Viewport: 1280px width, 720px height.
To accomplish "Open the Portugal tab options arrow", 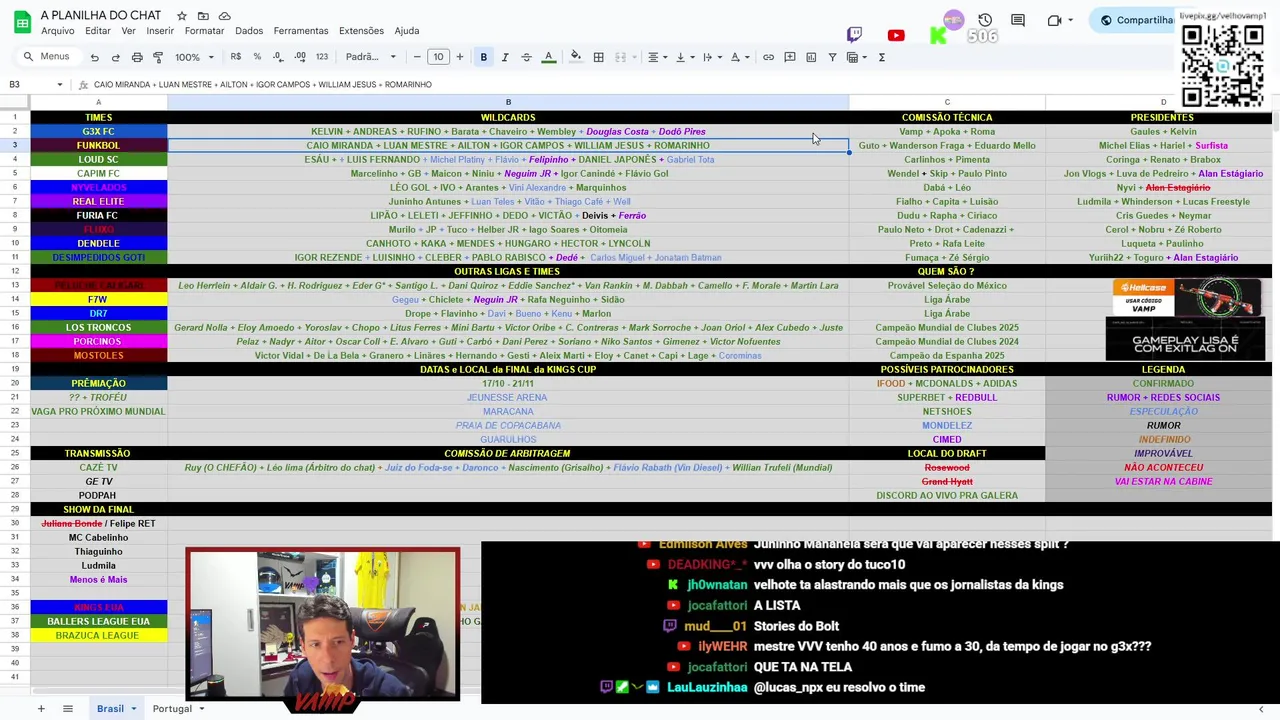I will 201,709.
